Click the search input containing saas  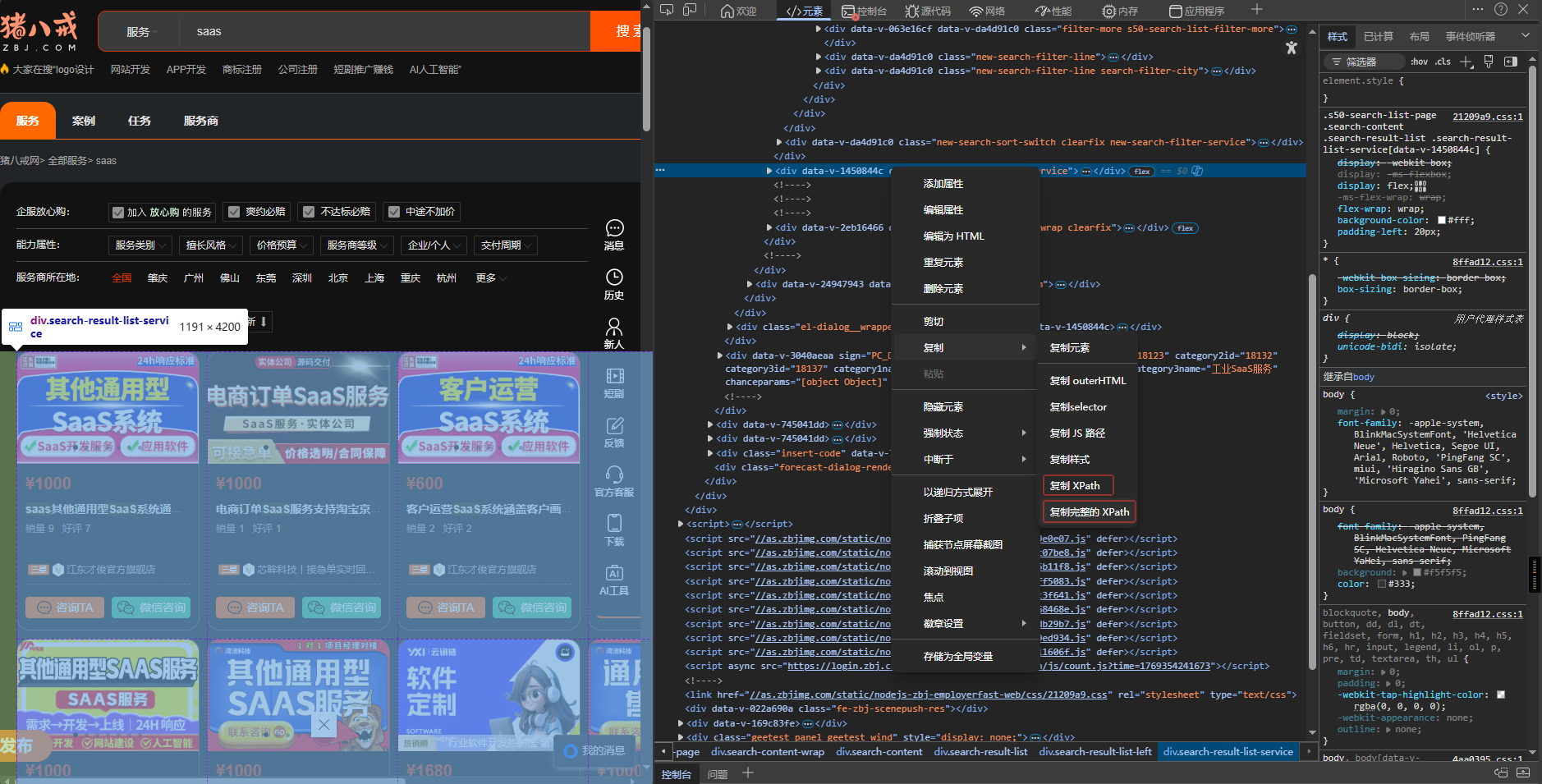[386, 31]
